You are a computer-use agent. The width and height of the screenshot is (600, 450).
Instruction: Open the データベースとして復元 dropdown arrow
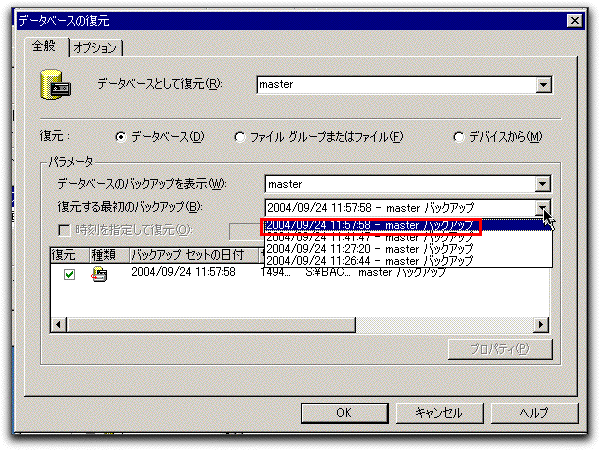[543, 85]
